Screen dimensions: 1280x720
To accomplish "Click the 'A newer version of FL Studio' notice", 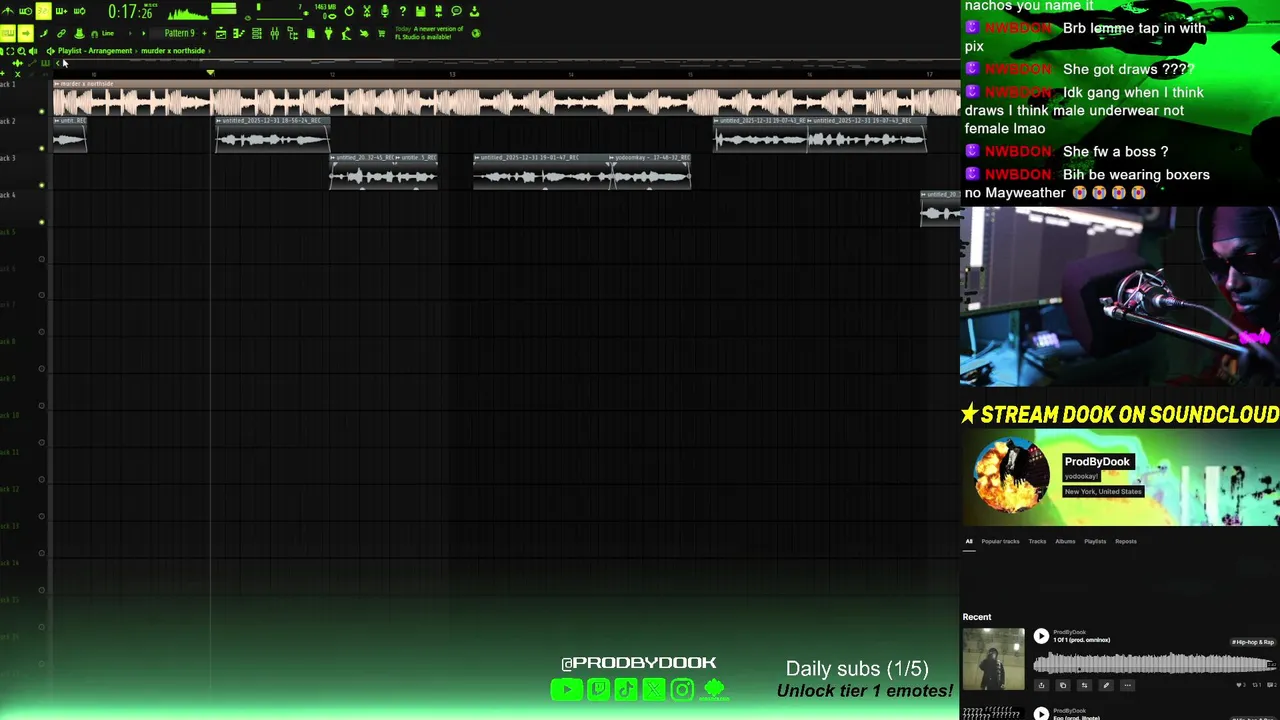I will click(429, 33).
